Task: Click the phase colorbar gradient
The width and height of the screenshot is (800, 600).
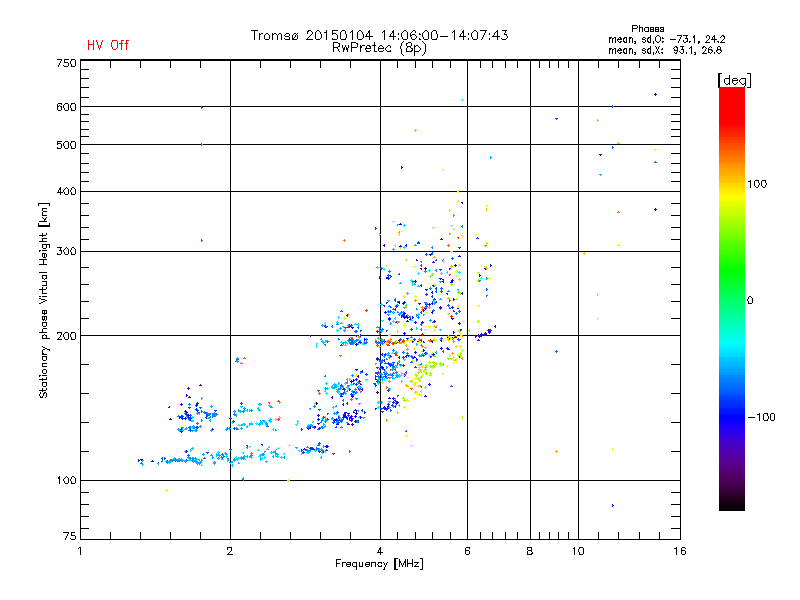Action: [x=732, y=298]
